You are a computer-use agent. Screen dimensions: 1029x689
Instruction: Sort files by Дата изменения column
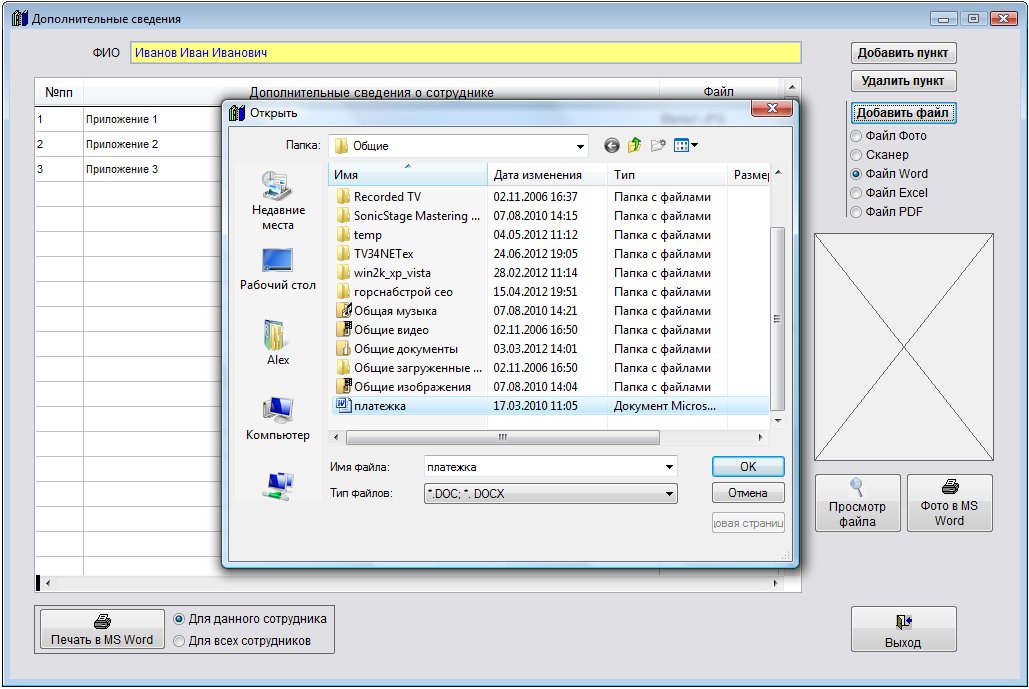click(x=538, y=175)
